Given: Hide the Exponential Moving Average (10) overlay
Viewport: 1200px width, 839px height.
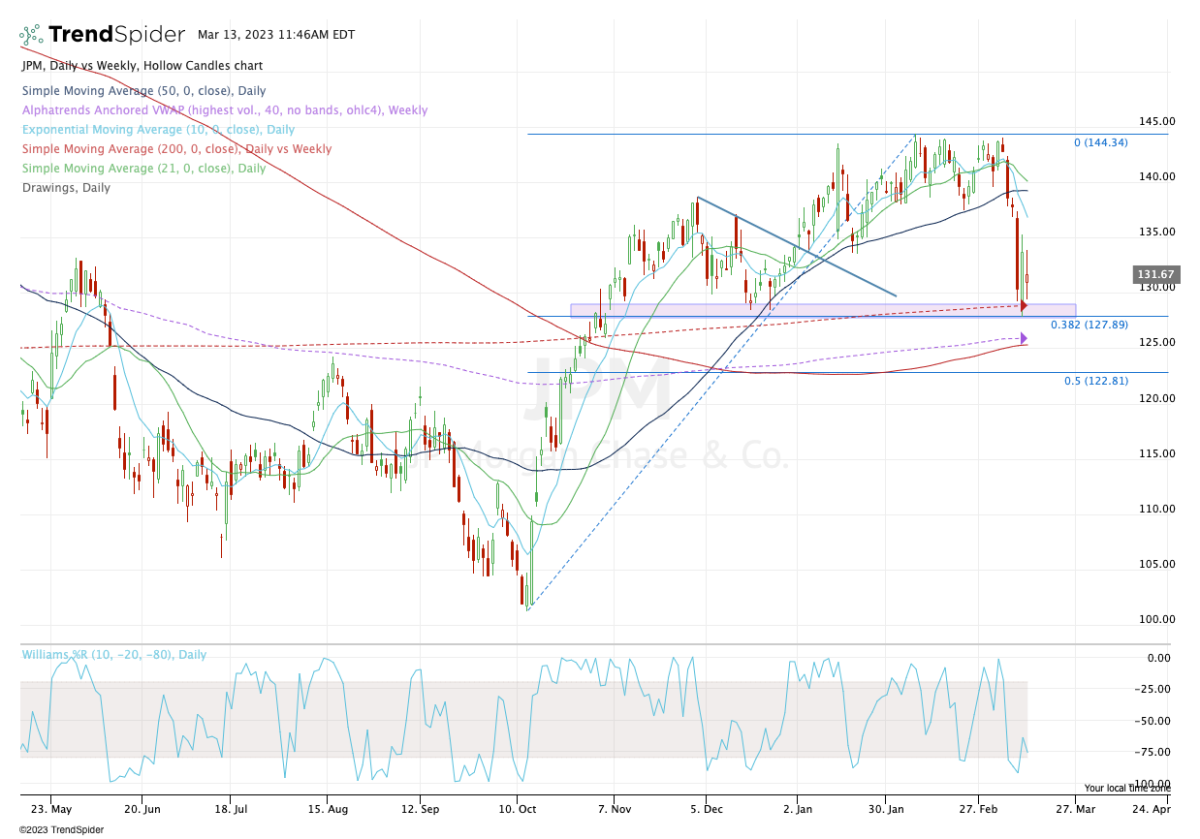Looking at the screenshot, I should point(157,129).
